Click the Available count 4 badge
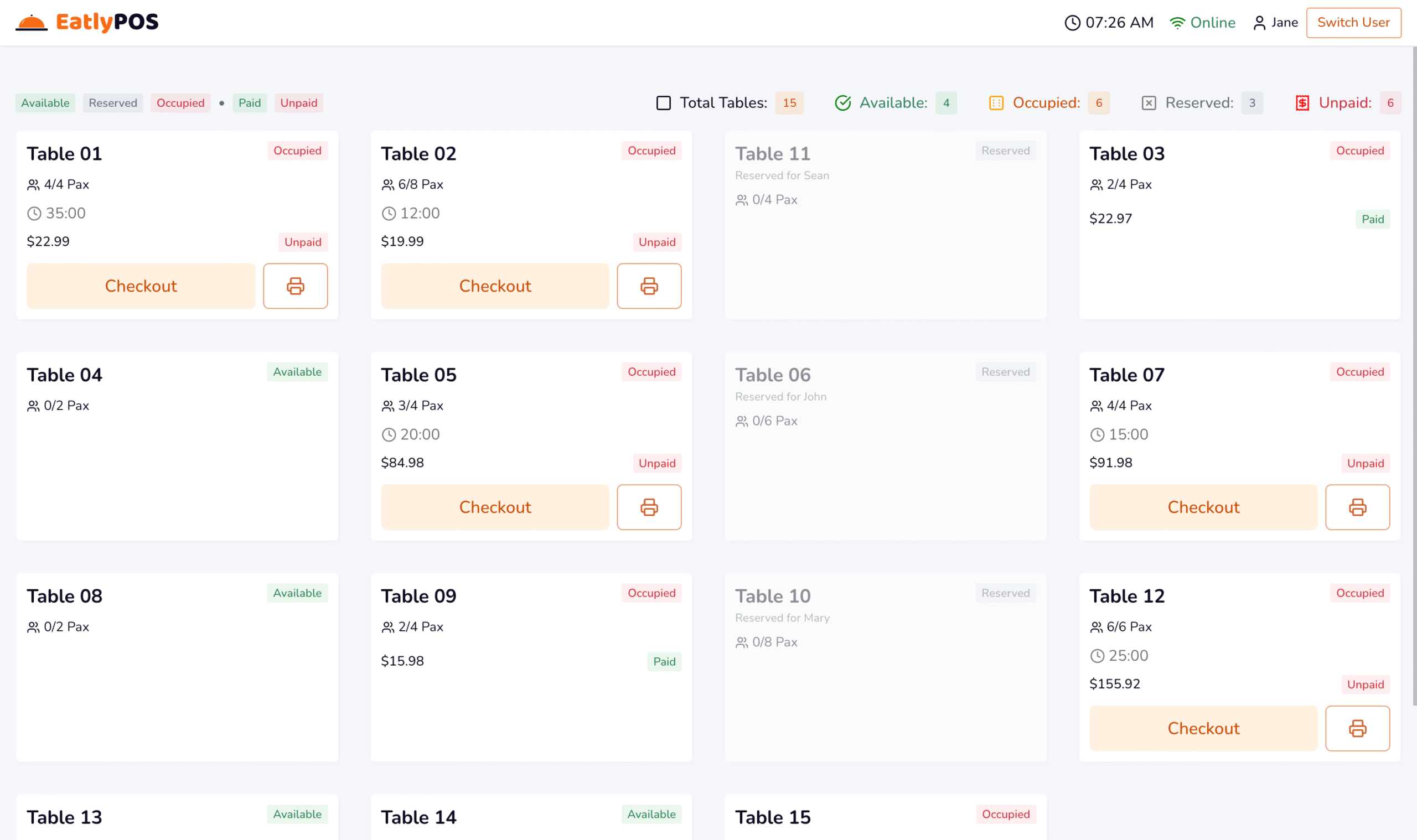Viewport: 1417px width, 840px height. (946, 103)
